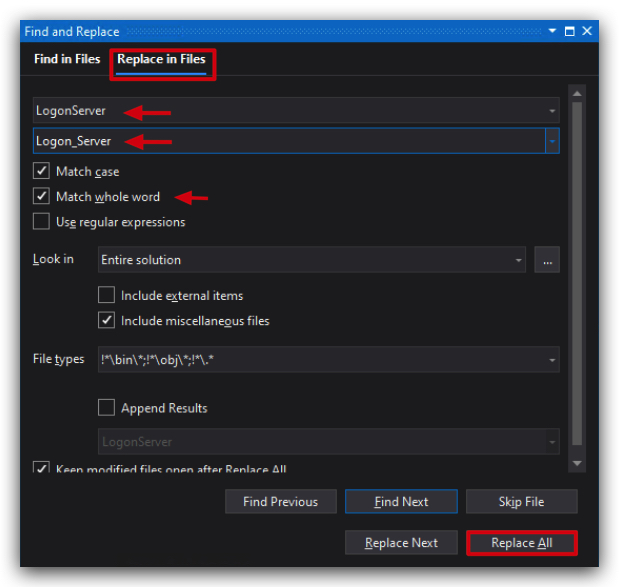Open the Look in Entire solution dropdown
The height and width of the screenshot is (587, 619).
tap(312, 260)
